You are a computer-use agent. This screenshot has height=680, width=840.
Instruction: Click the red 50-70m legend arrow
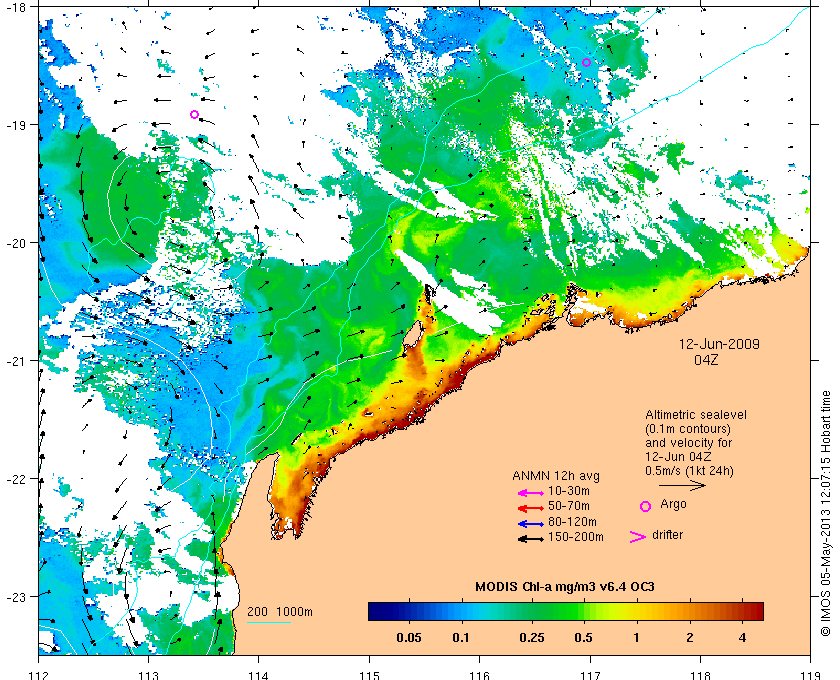pyautogui.click(x=530, y=508)
